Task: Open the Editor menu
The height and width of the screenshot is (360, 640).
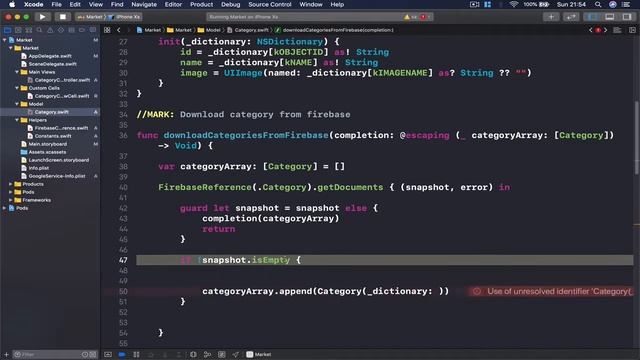Action: (173, 4)
